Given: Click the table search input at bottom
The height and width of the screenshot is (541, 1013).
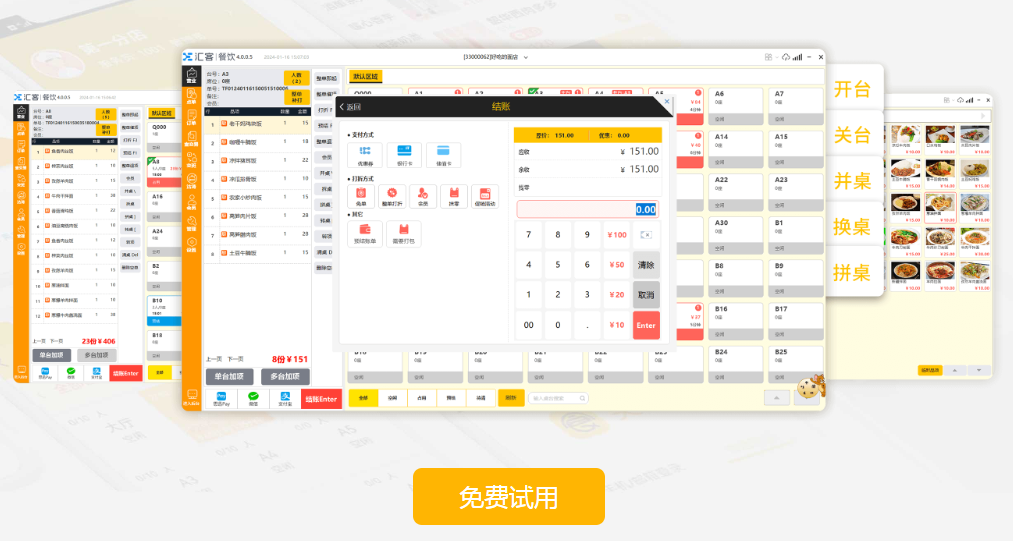Looking at the screenshot, I should pos(558,398).
